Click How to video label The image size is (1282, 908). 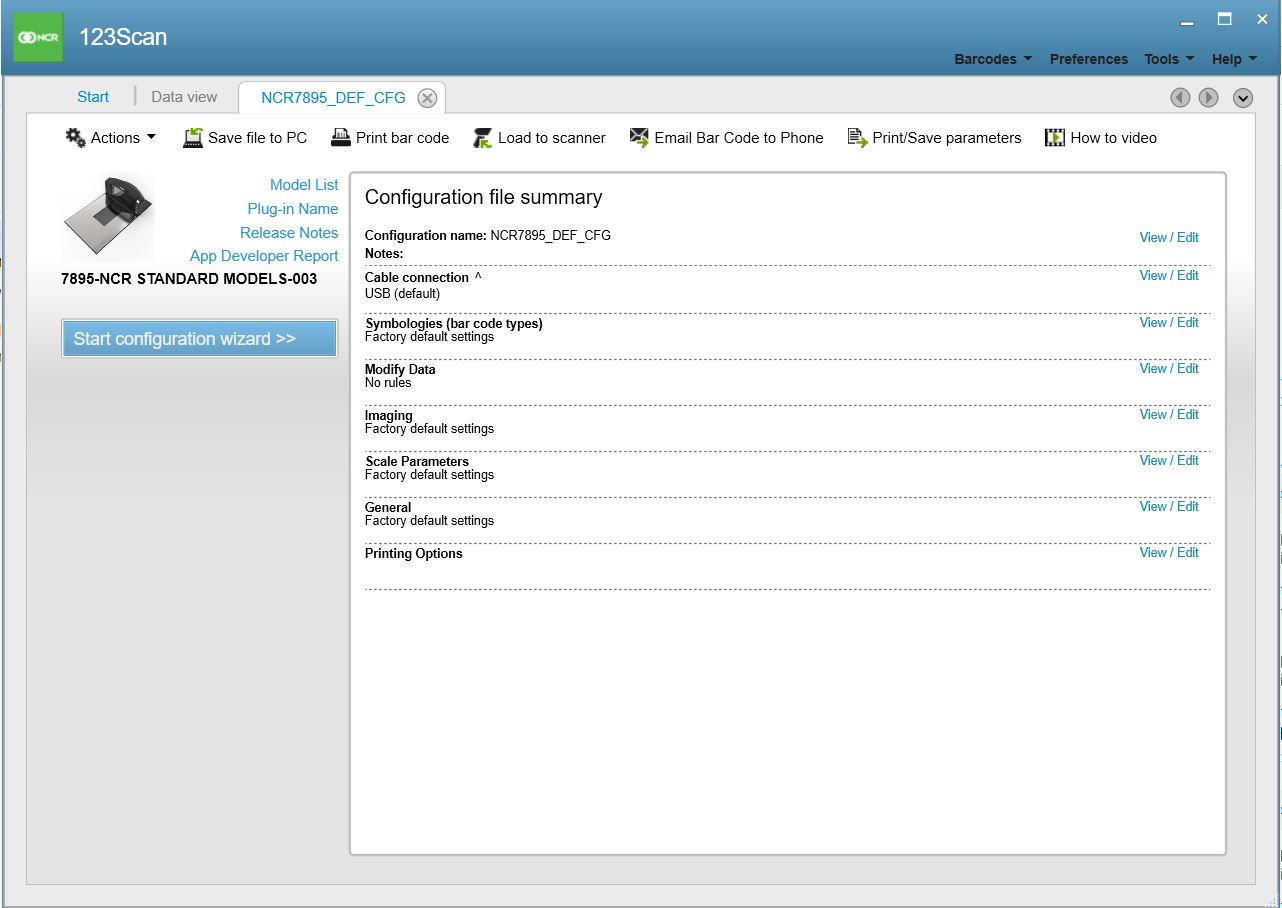(1113, 138)
